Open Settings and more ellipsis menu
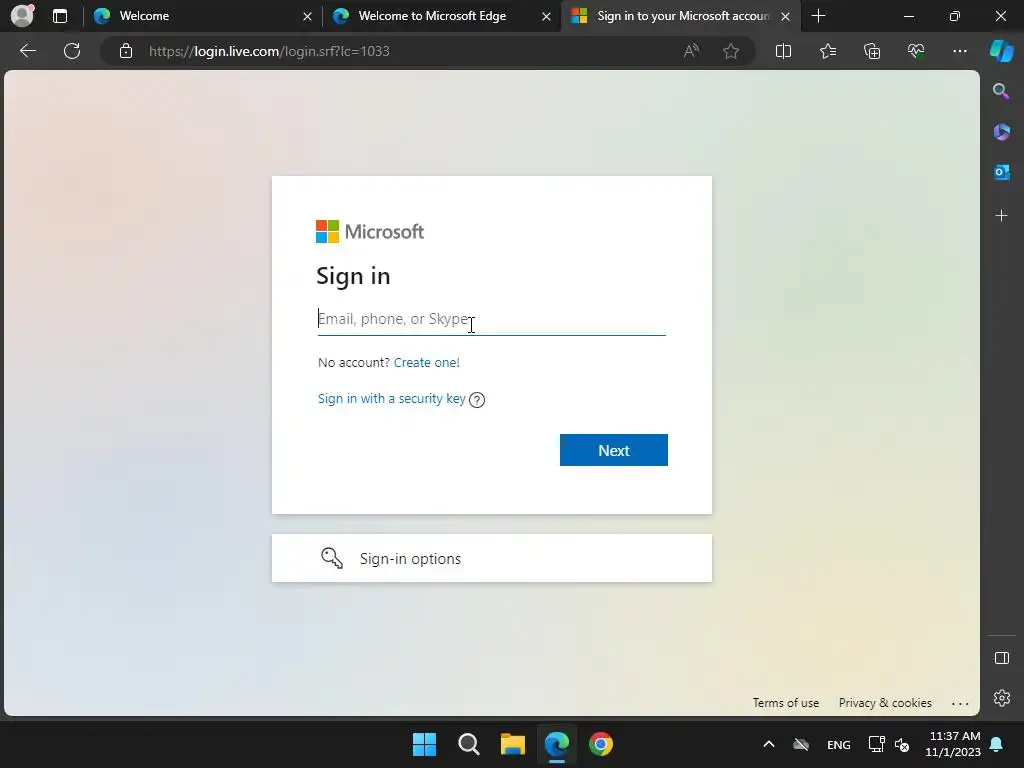The width and height of the screenshot is (1024, 768). (x=959, y=51)
